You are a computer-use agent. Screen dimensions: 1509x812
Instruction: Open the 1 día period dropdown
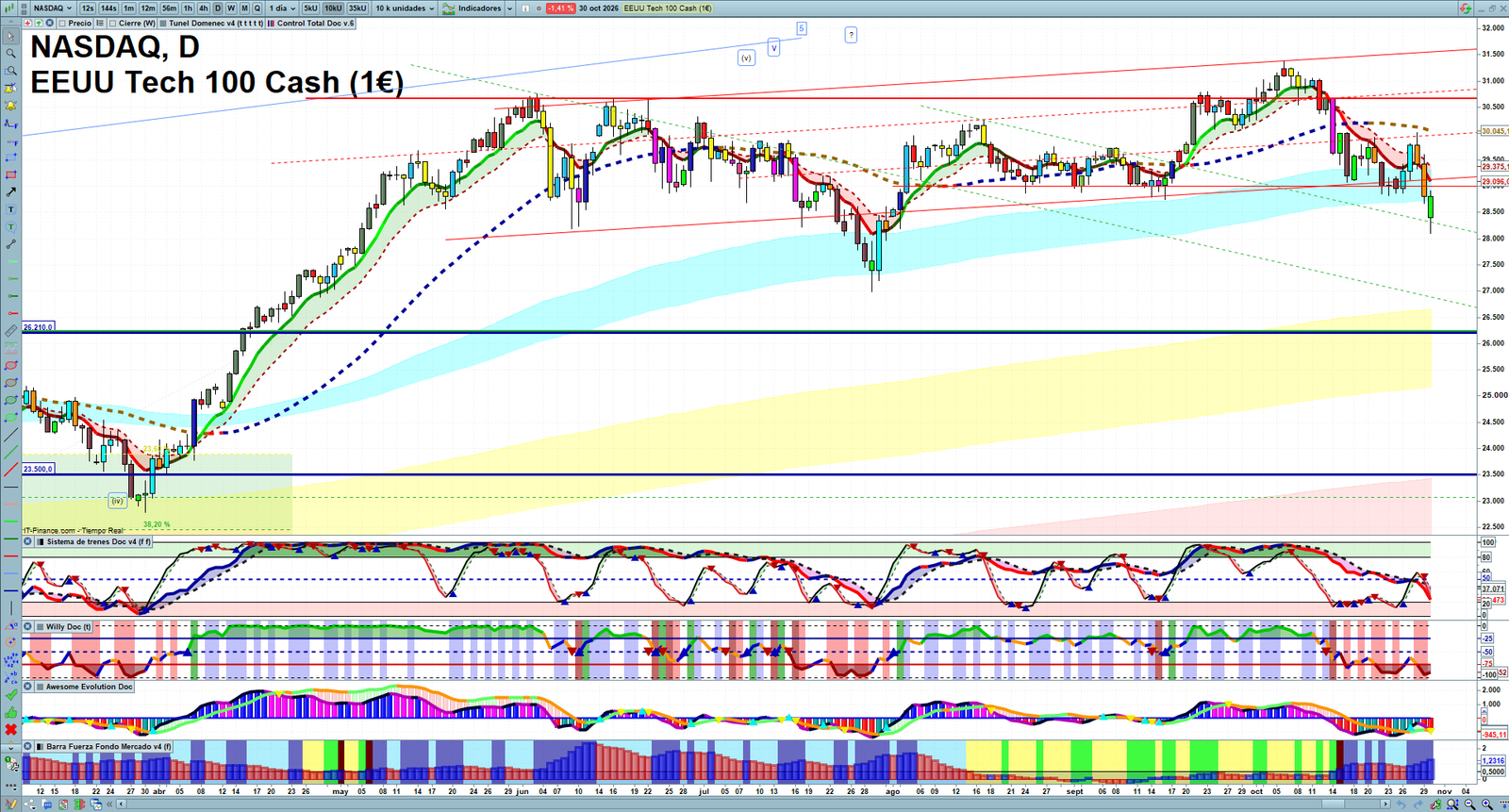(x=281, y=8)
